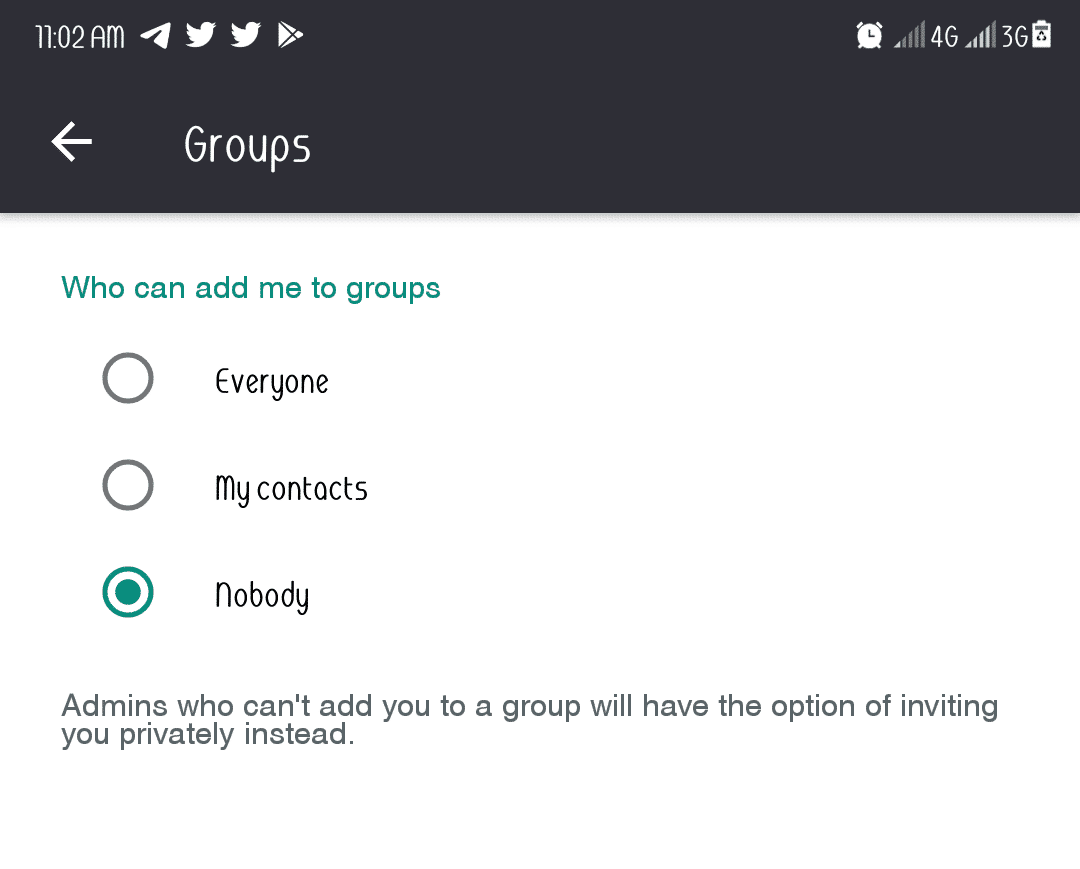Select the Nobody radio button
This screenshot has height=869, width=1080.
[128, 592]
